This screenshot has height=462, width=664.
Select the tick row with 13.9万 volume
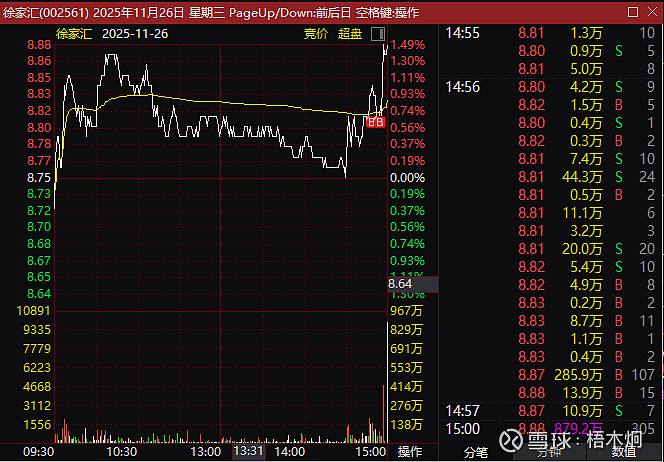pos(551,393)
